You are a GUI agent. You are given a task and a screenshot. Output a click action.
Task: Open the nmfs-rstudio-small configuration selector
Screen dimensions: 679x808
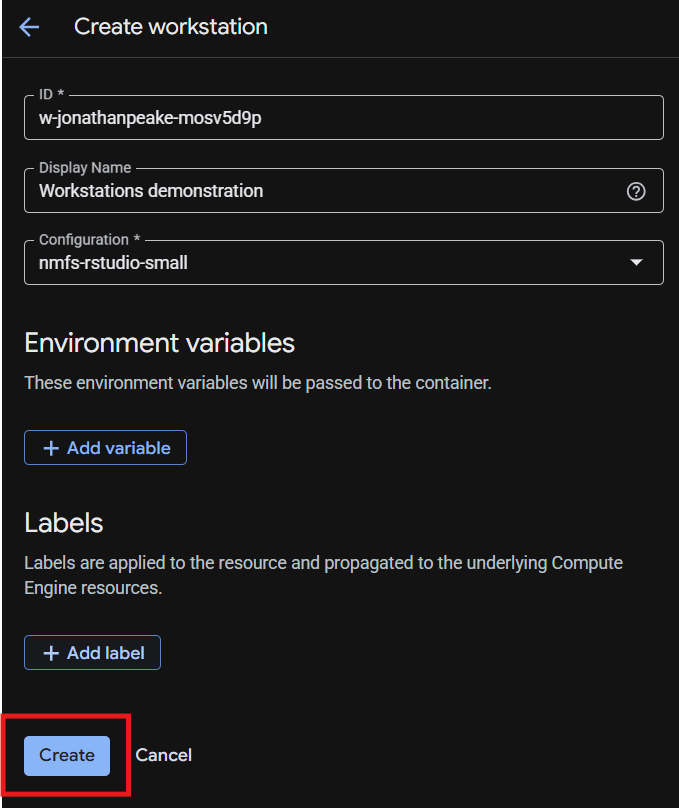[344, 262]
